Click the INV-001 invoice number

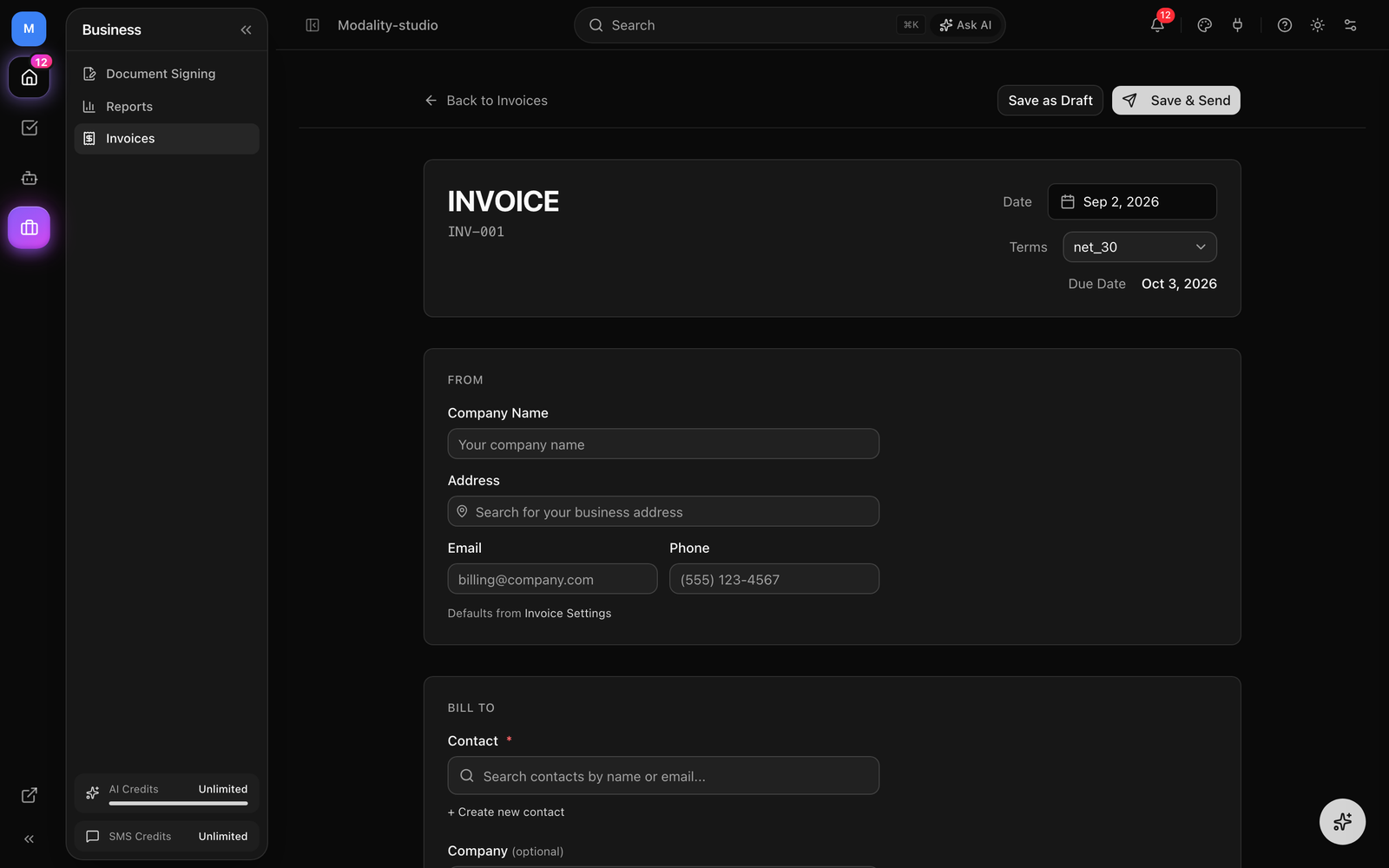click(476, 232)
